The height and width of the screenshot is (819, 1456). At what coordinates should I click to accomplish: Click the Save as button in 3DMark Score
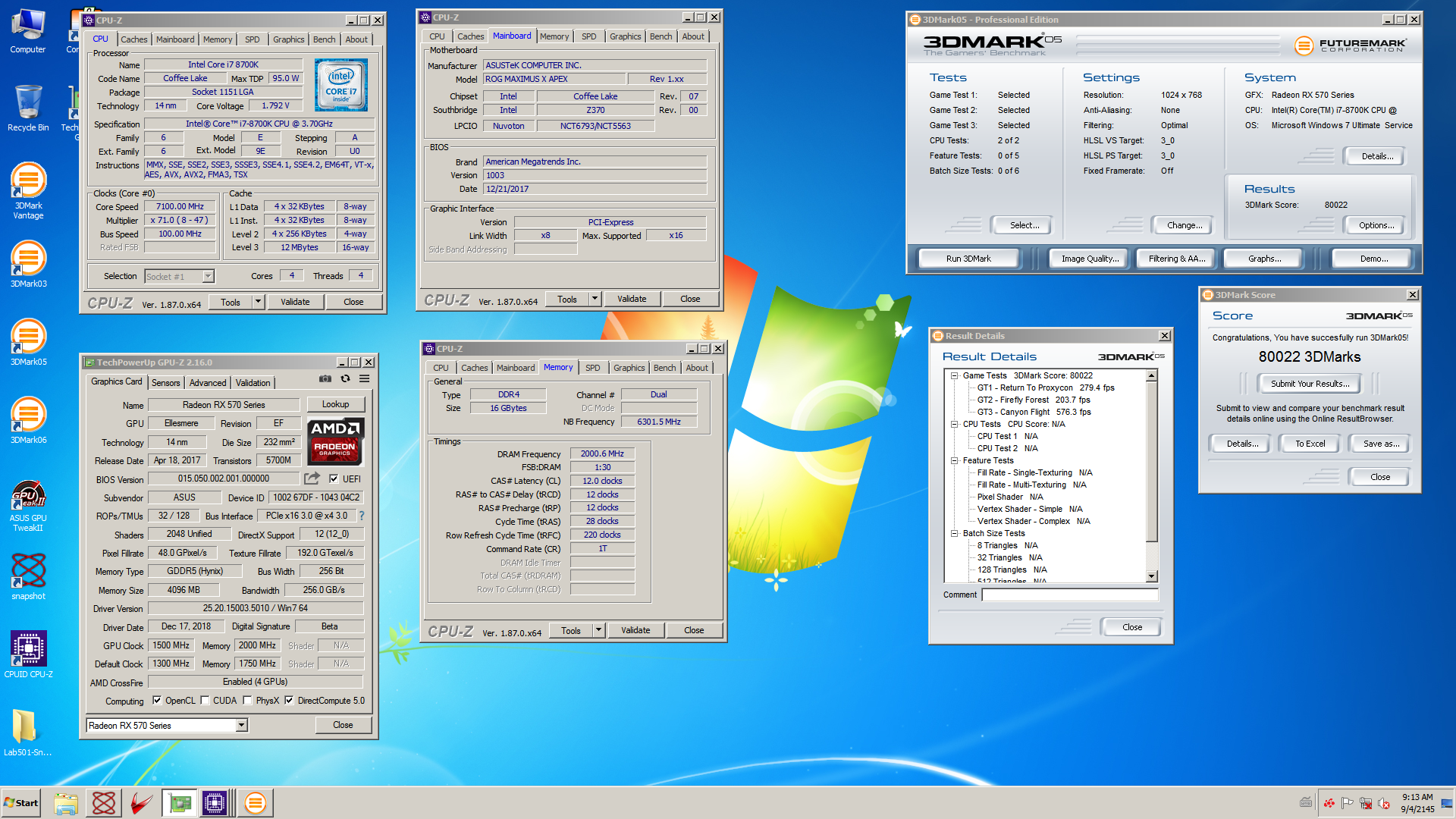(1380, 444)
